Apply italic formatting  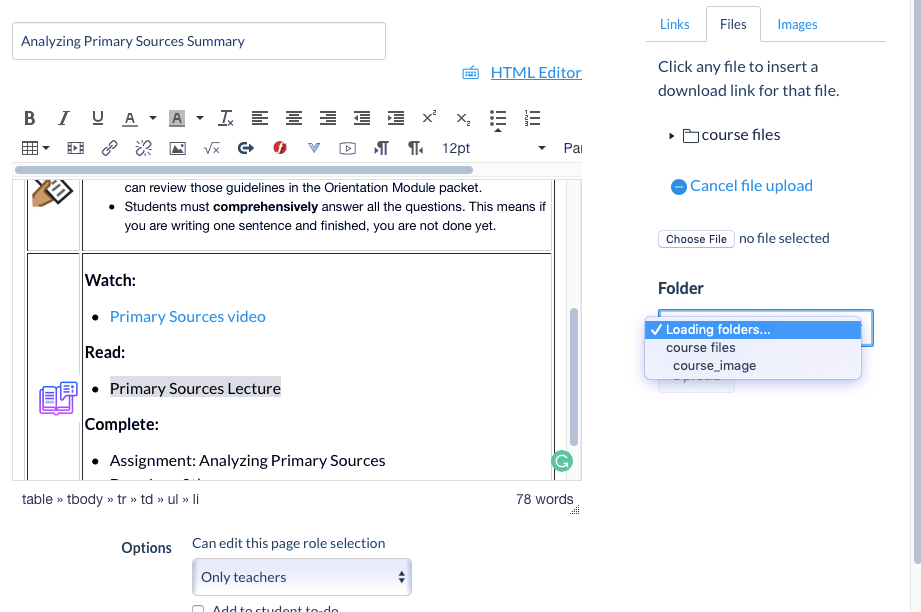[64, 118]
